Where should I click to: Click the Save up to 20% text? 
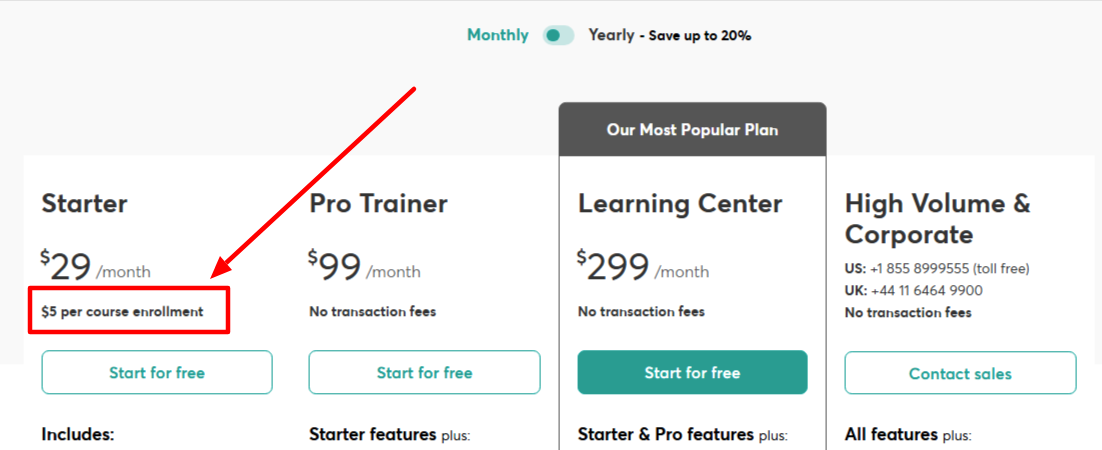click(x=700, y=36)
